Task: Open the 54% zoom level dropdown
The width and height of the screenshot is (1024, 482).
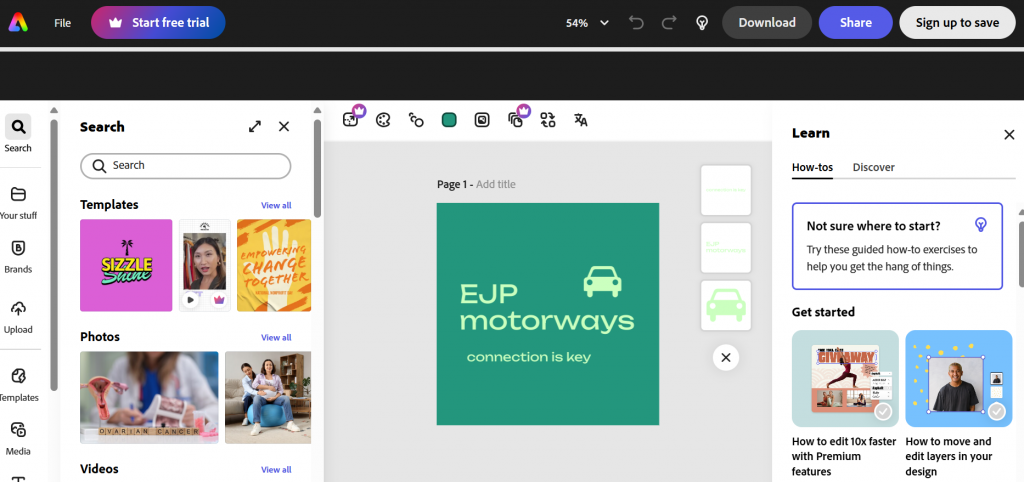Action: [587, 22]
